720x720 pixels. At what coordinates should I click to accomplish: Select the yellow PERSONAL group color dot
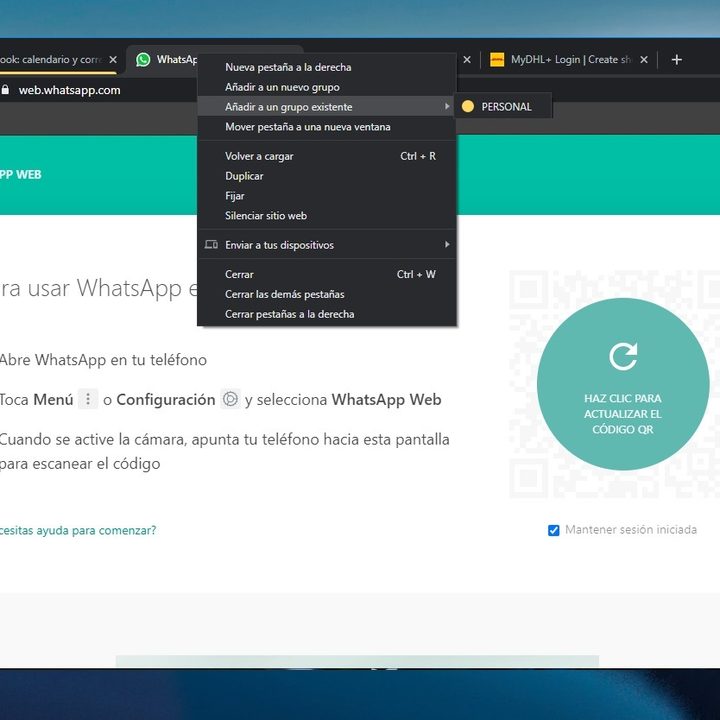tap(467, 107)
